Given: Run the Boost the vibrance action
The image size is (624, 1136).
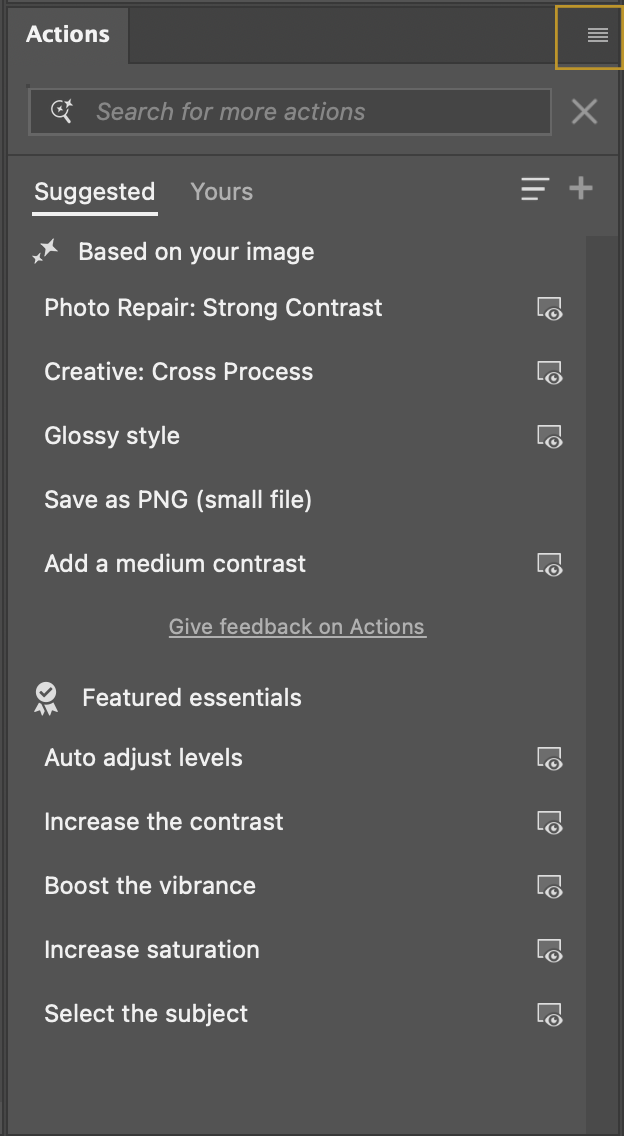Looking at the screenshot, I should coord(150,885).
